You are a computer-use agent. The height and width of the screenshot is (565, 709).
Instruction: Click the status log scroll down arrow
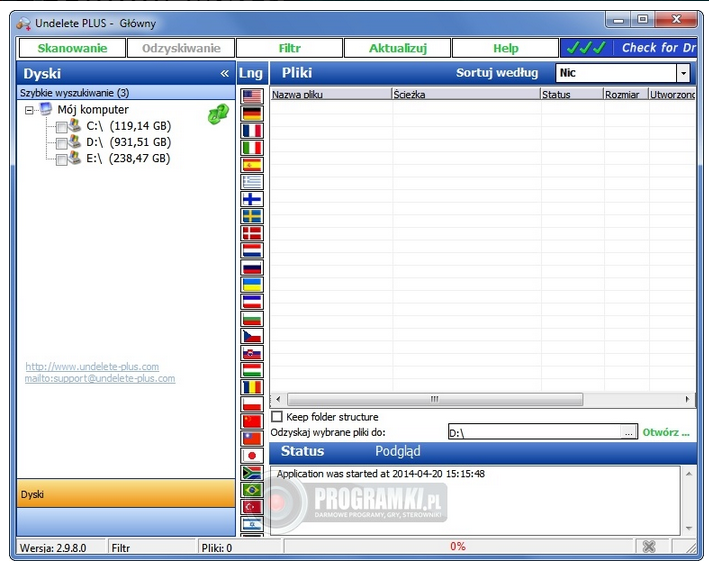point(689,528)
